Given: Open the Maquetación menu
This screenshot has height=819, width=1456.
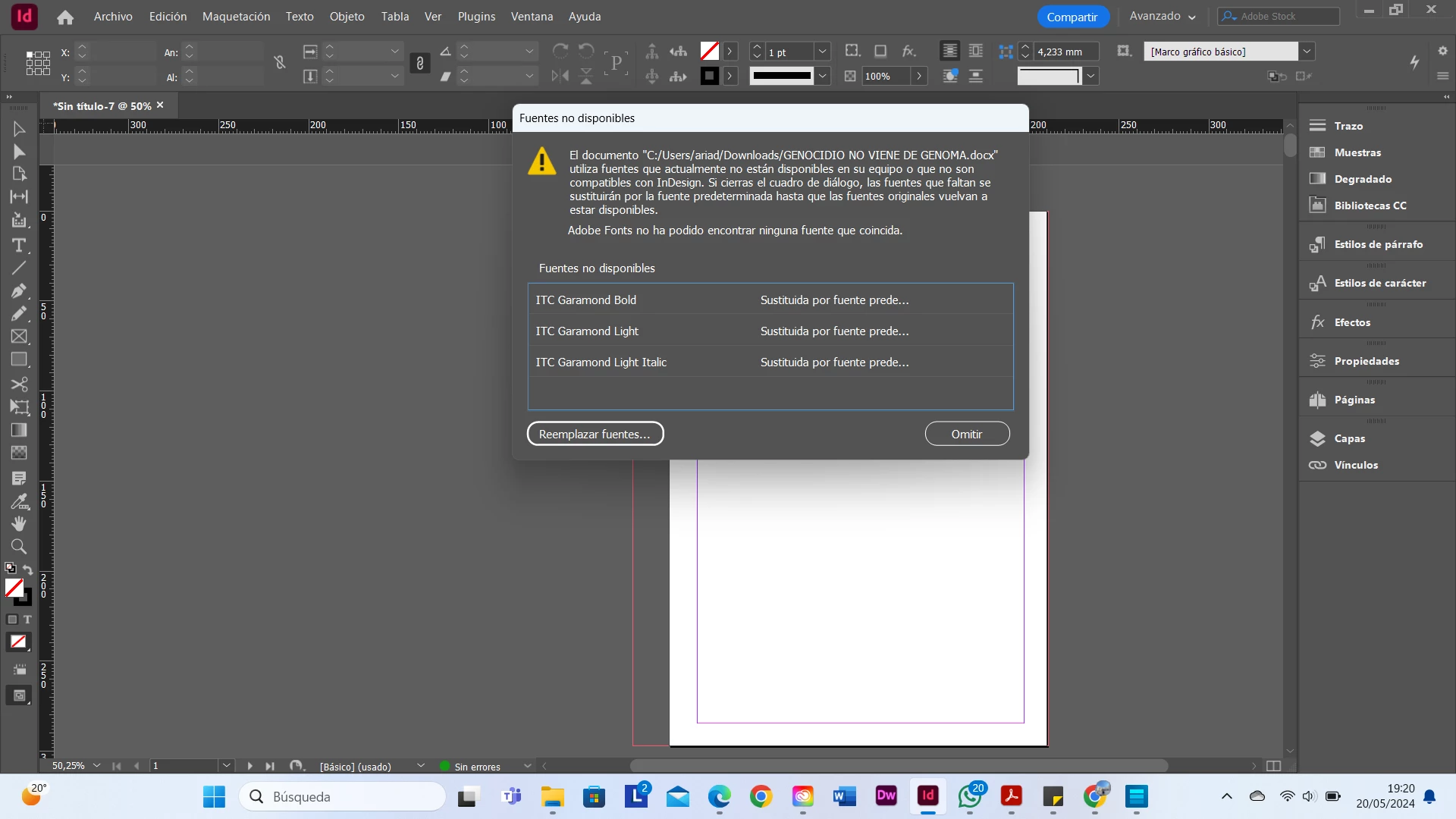Looking at the screenshot, I should [x=236, y=16].
